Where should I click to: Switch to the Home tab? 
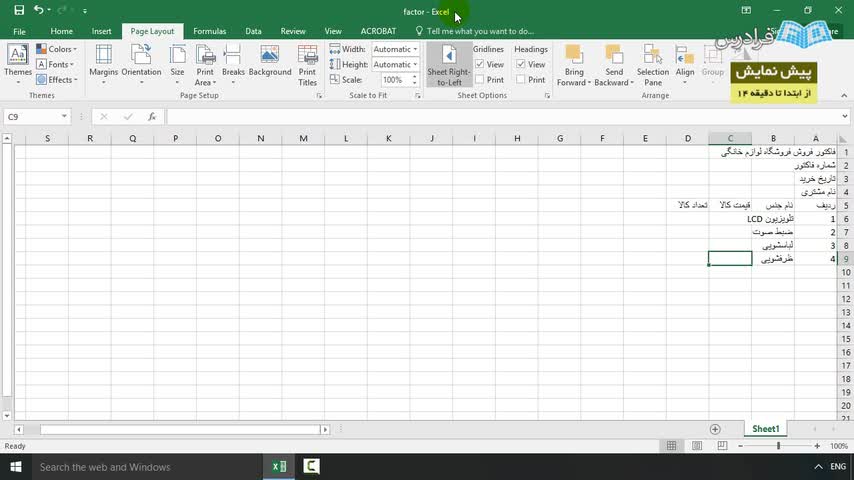[62, 32]
